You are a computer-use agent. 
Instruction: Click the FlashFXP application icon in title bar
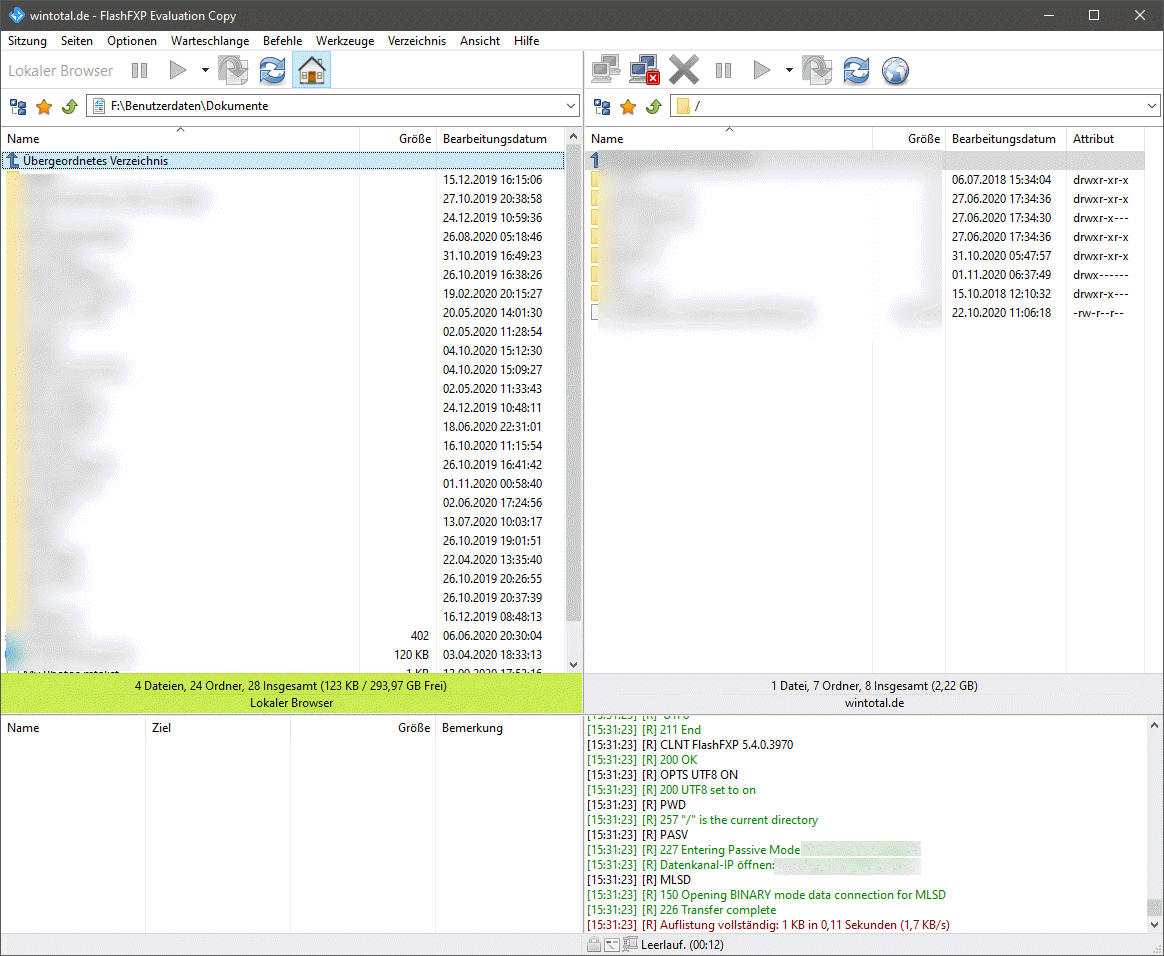(x=16, y=15)
